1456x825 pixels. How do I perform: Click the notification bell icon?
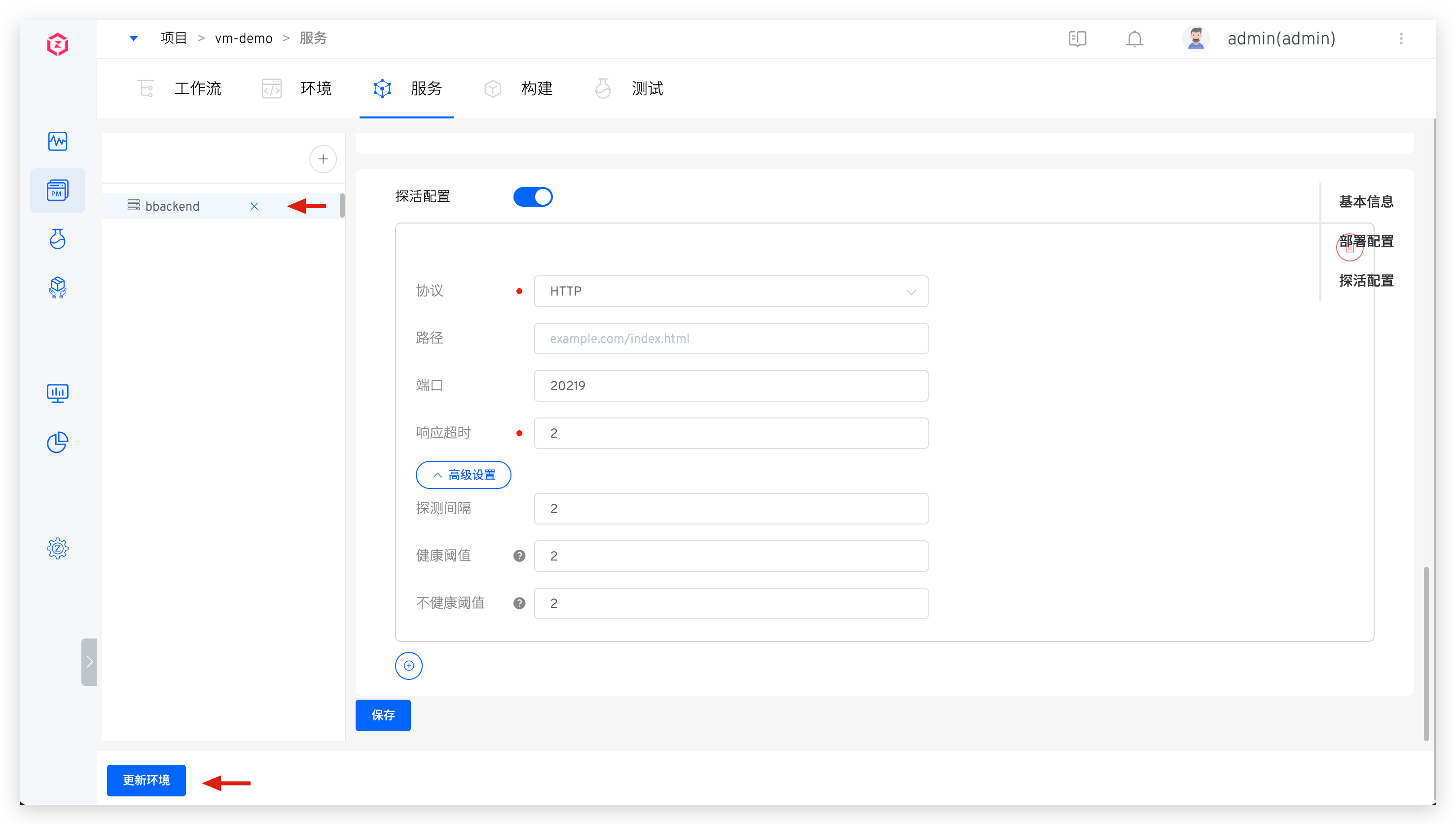point(1134,39)
